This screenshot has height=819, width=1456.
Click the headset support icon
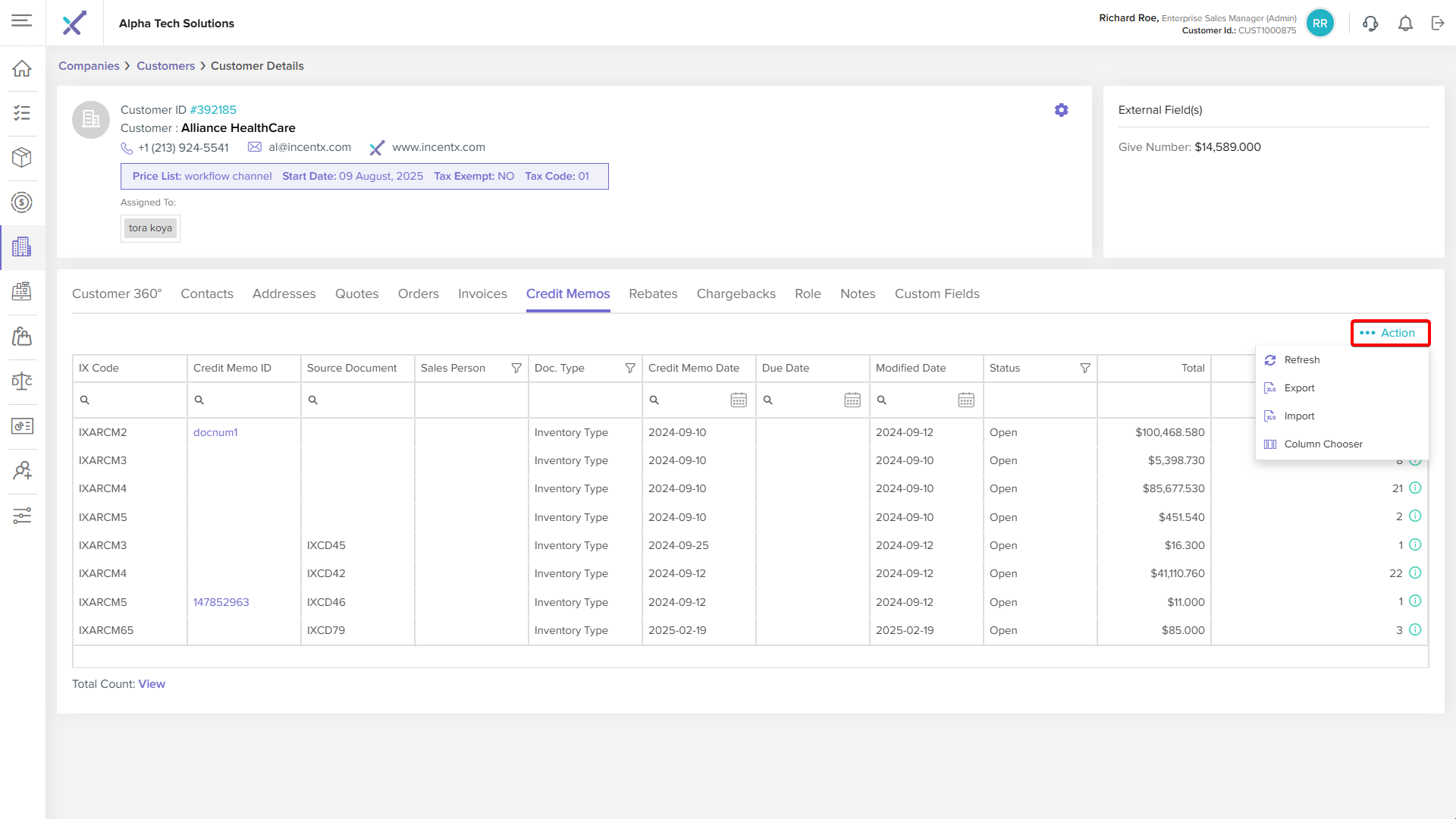(x=1370, y=24)
